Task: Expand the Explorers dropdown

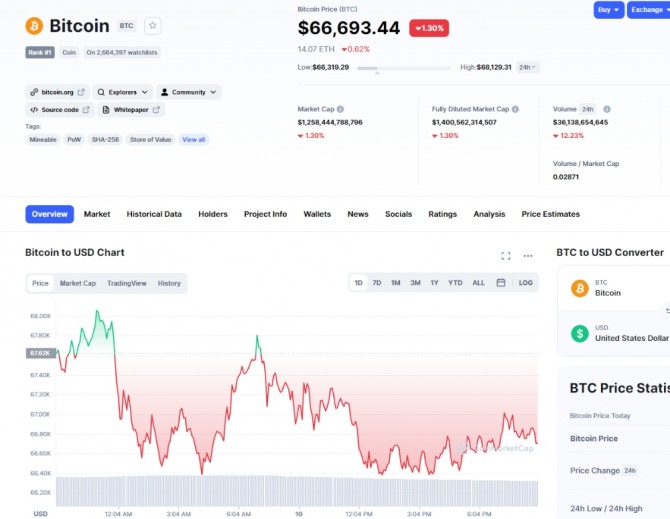Action: tap(123, 92)
